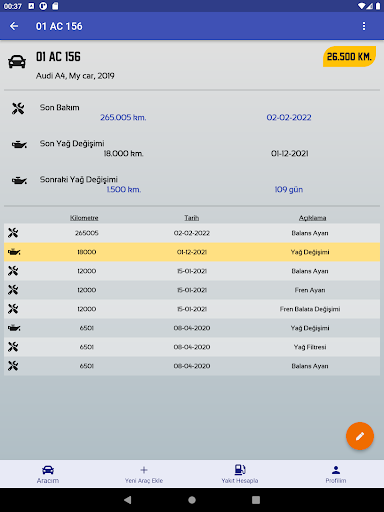Tap the back arrow in header
This screenshot has width=384, height=512.
coord(14,26)
